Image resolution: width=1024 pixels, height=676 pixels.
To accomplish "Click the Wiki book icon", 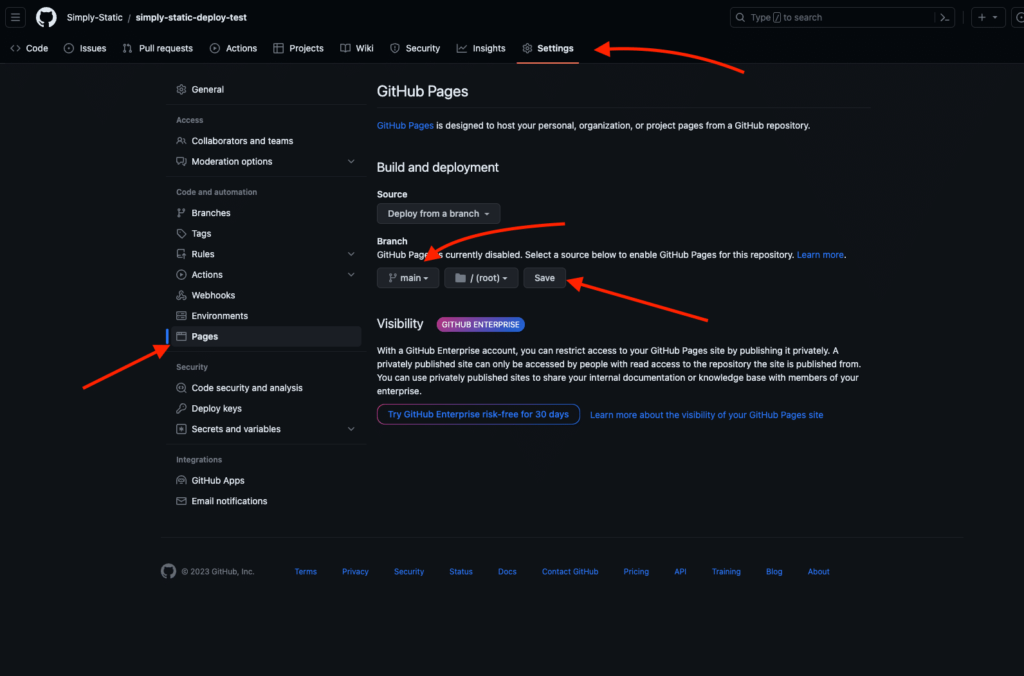I will pos(345,48).
